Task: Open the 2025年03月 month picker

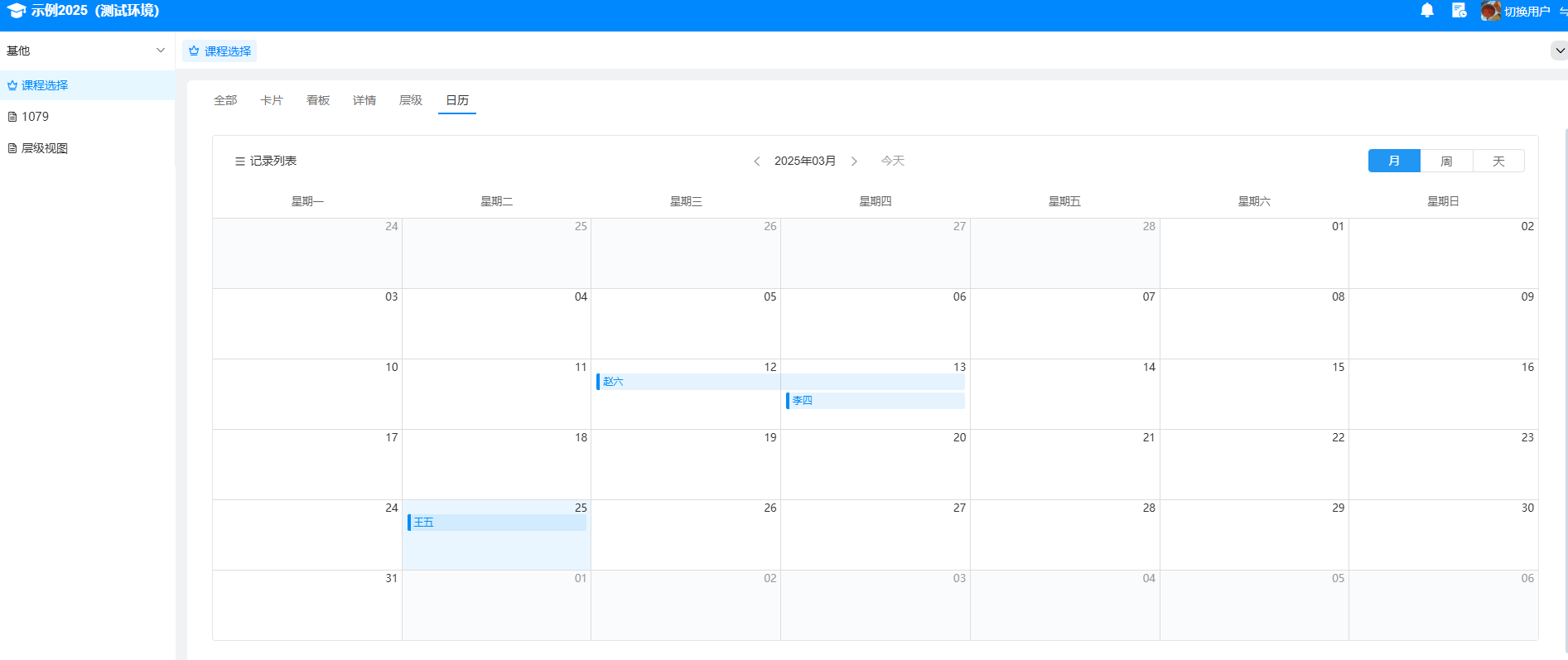Action: (804, 161)
